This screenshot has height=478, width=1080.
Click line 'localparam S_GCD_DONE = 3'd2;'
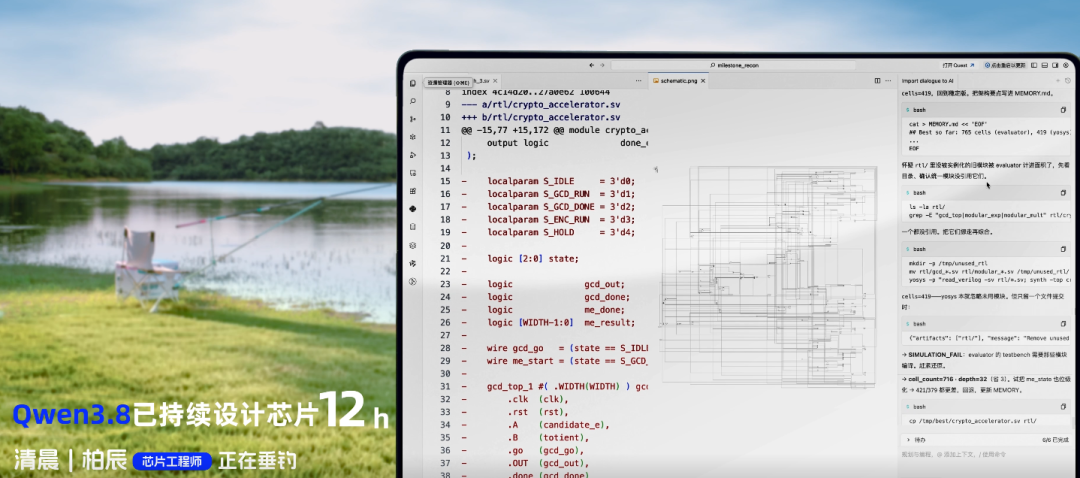coord(561,207)
